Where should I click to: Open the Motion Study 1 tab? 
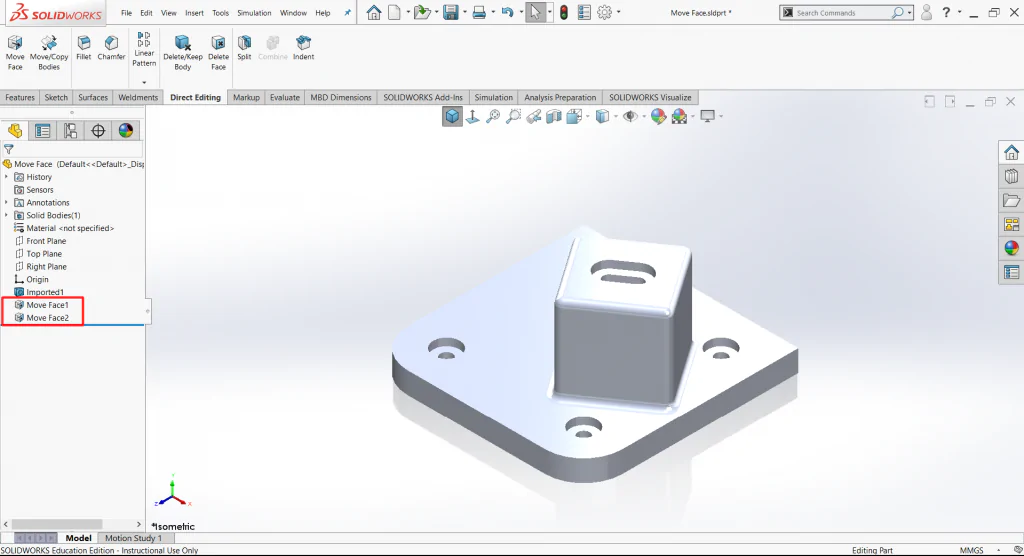point(133,538)
